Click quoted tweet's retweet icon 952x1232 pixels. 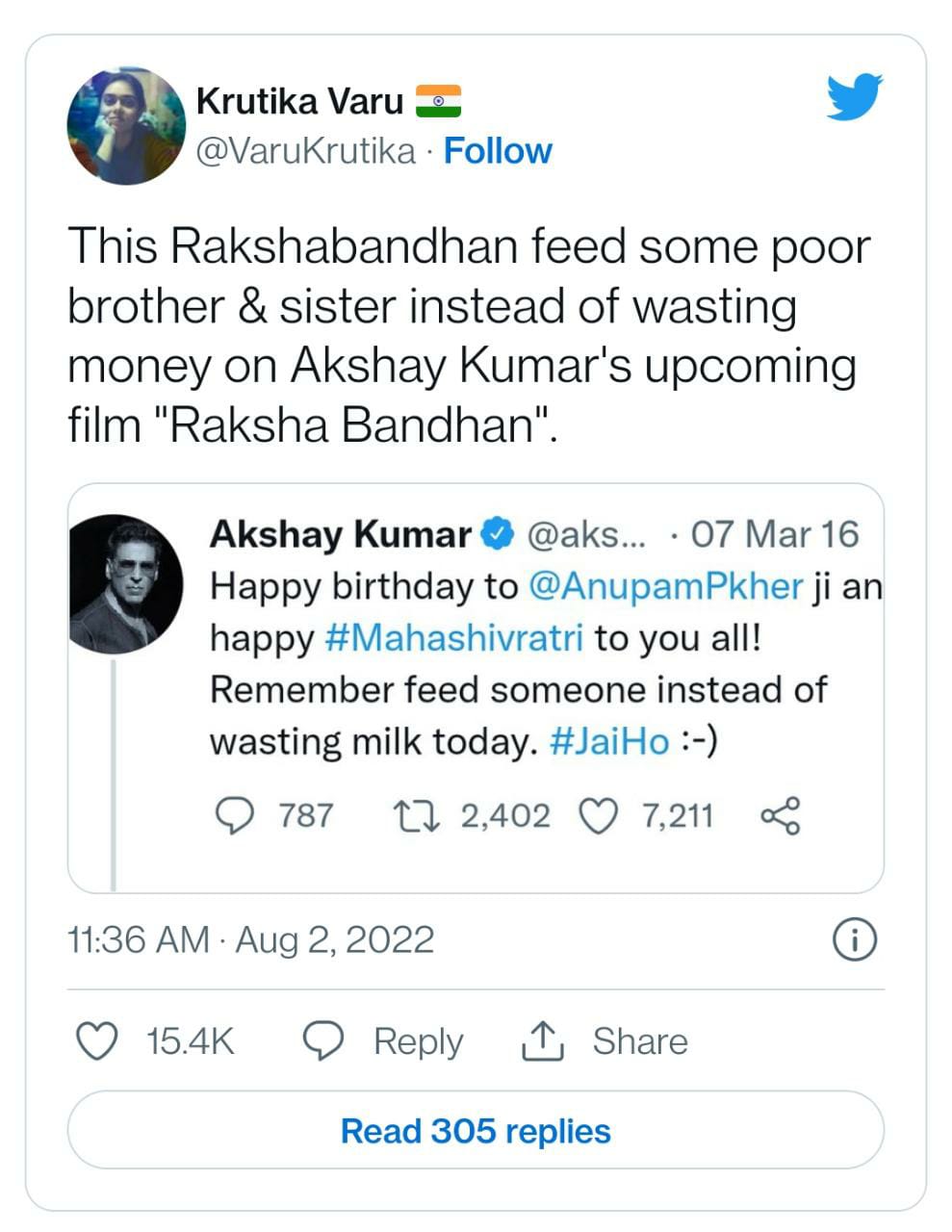[x=419, y=816]
